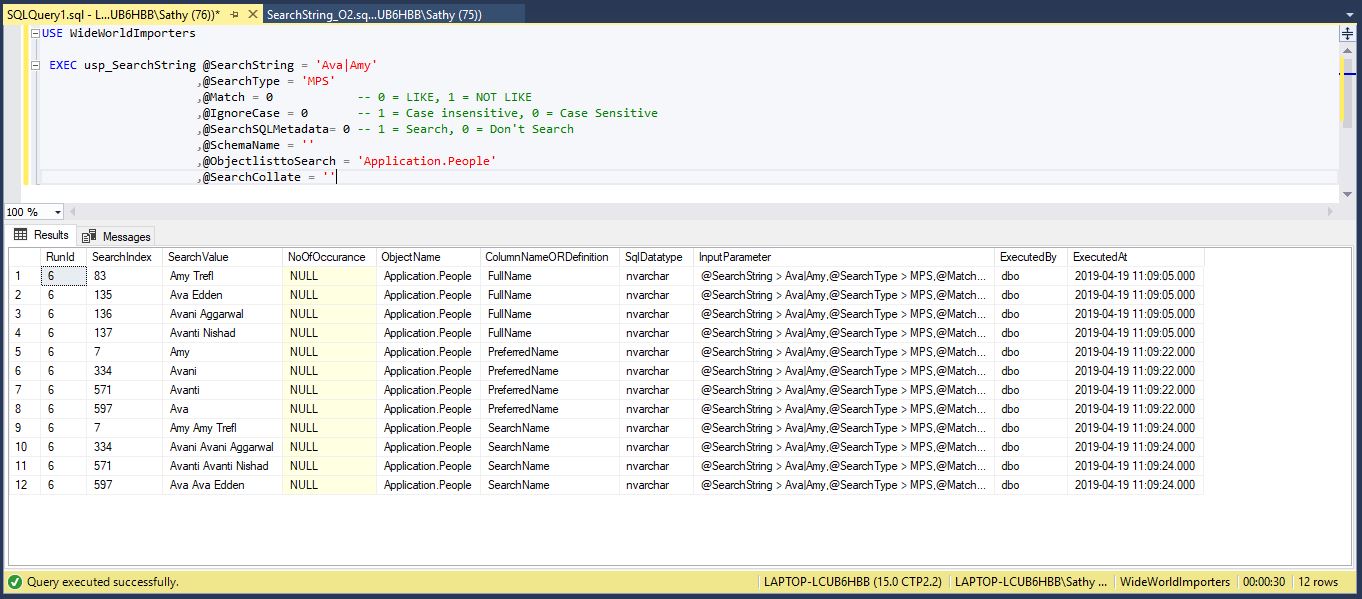Click the SearchName cell in row 12
Viewport: 1362px width, 599px height.
(x=550, y=485)
